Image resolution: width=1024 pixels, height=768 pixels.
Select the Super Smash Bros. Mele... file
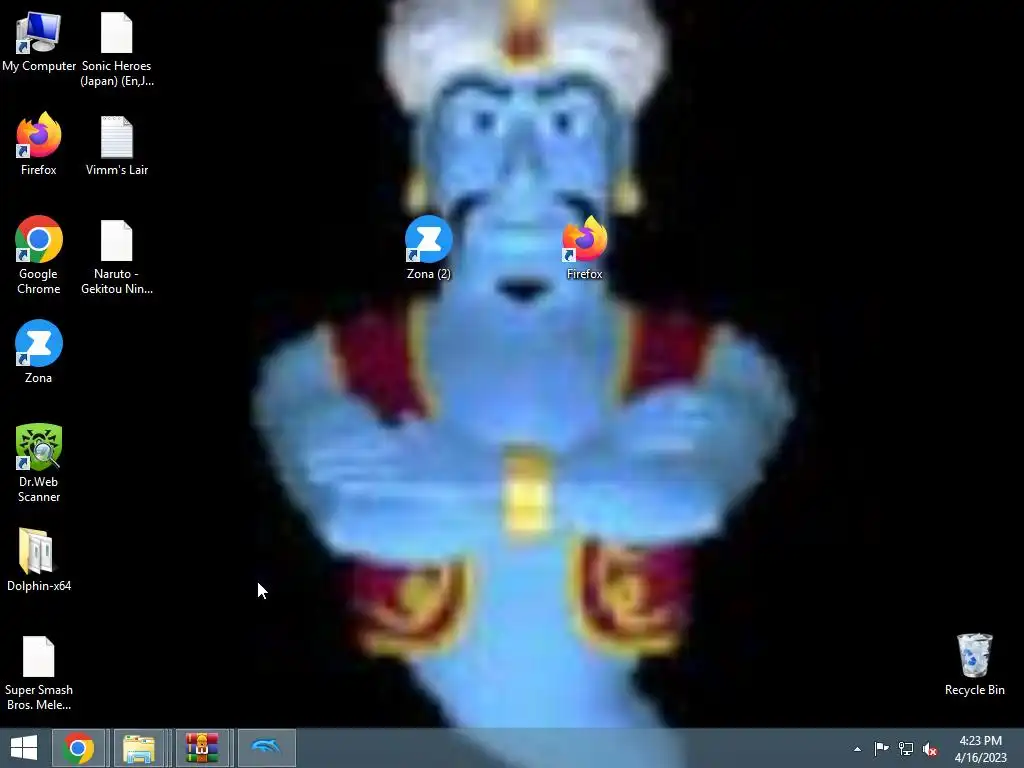(39, 673)
